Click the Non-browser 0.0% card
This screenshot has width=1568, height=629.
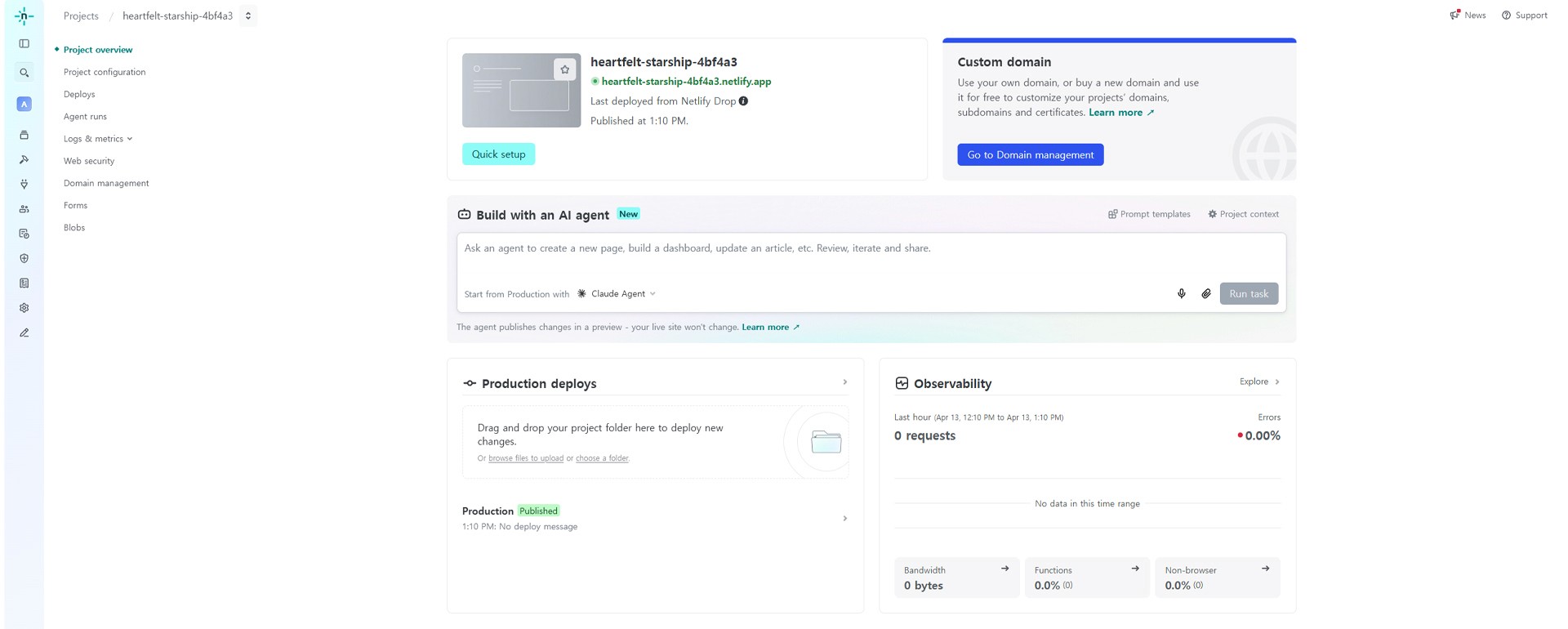[x=1217, y=578]
